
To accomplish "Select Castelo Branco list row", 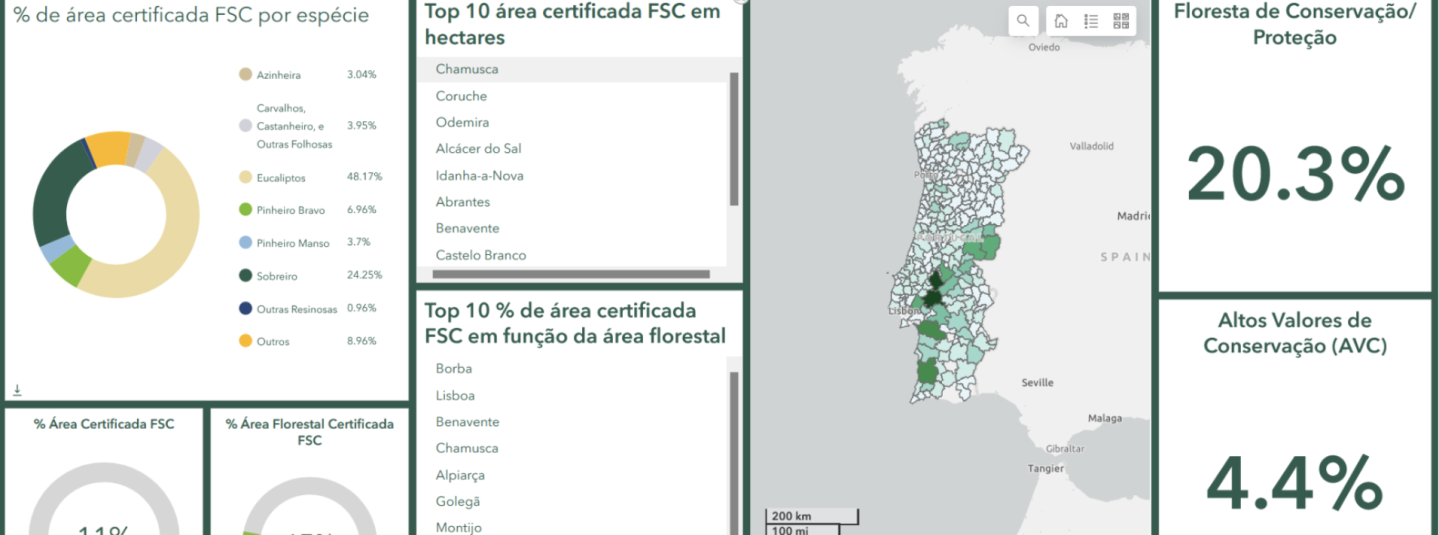I will tap(573, 255).
